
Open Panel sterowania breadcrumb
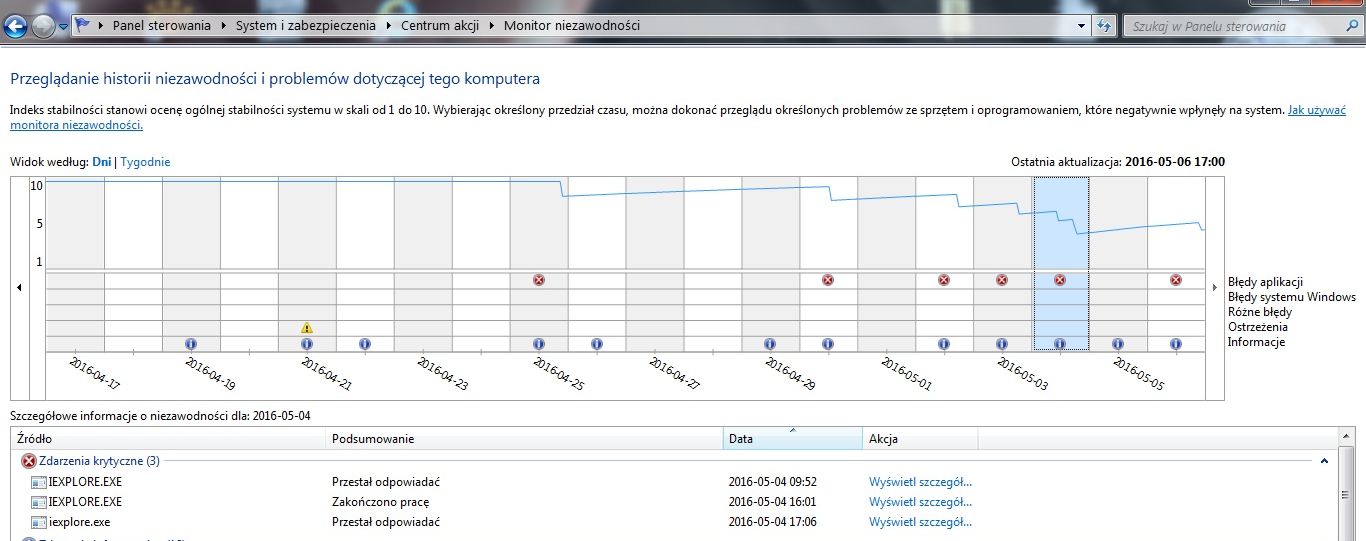click(162, 26)
